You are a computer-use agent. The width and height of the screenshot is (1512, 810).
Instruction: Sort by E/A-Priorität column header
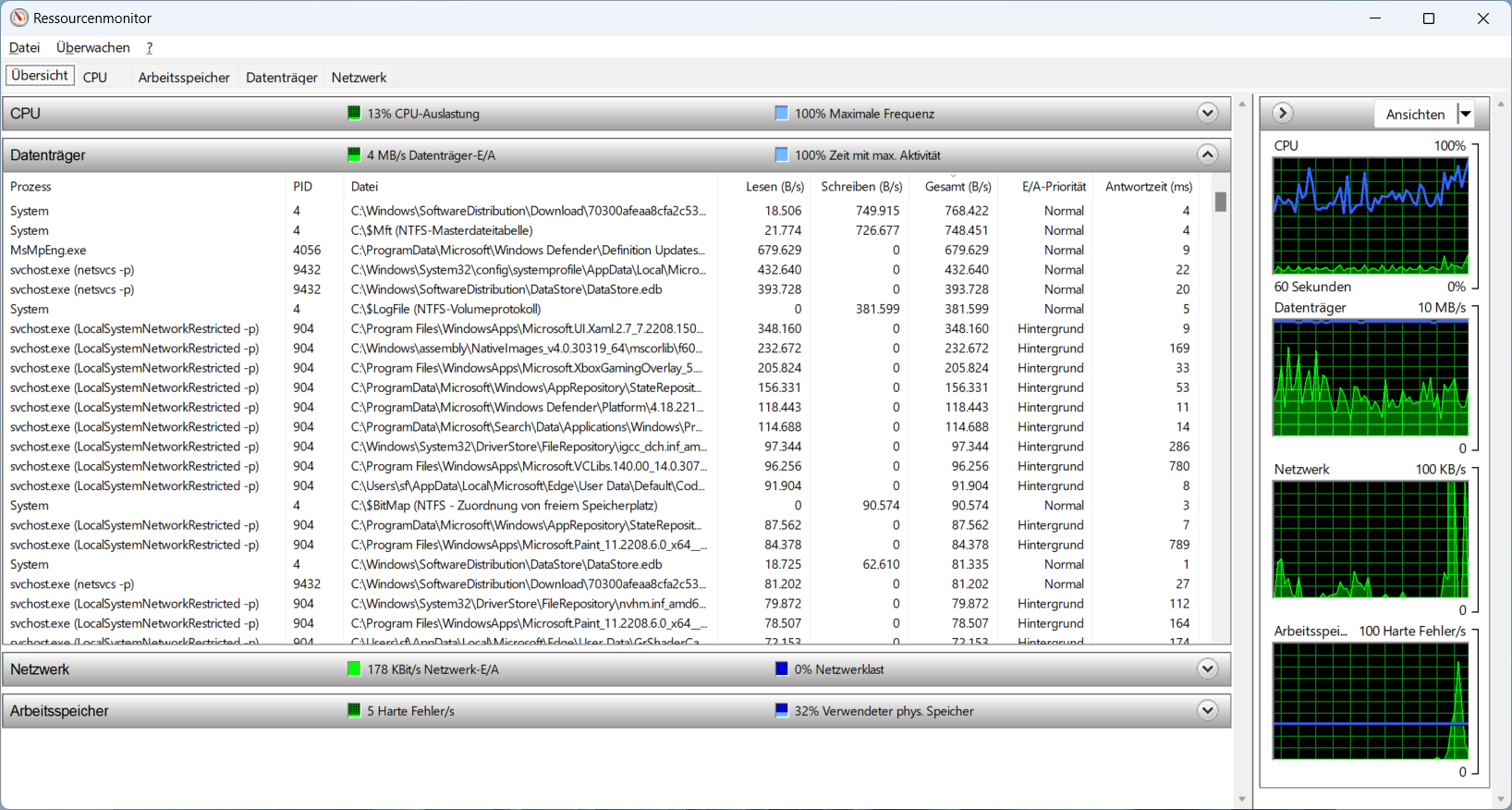[x=1045, y=187]
